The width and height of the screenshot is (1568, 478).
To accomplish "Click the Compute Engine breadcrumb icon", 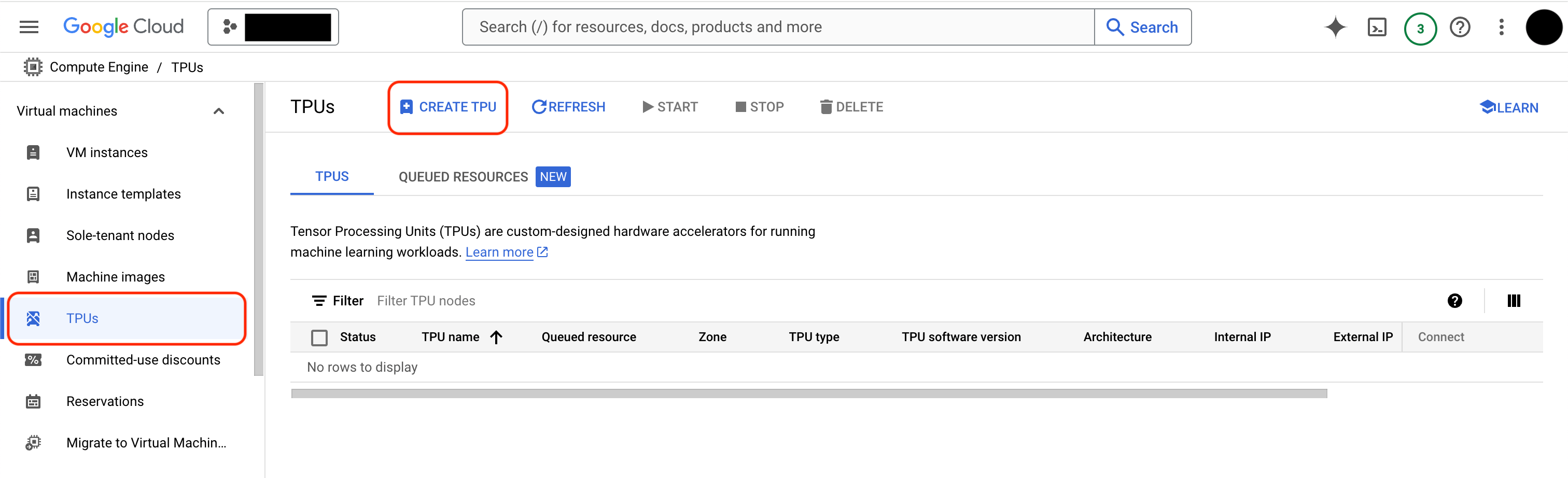I will coord(32,66).
